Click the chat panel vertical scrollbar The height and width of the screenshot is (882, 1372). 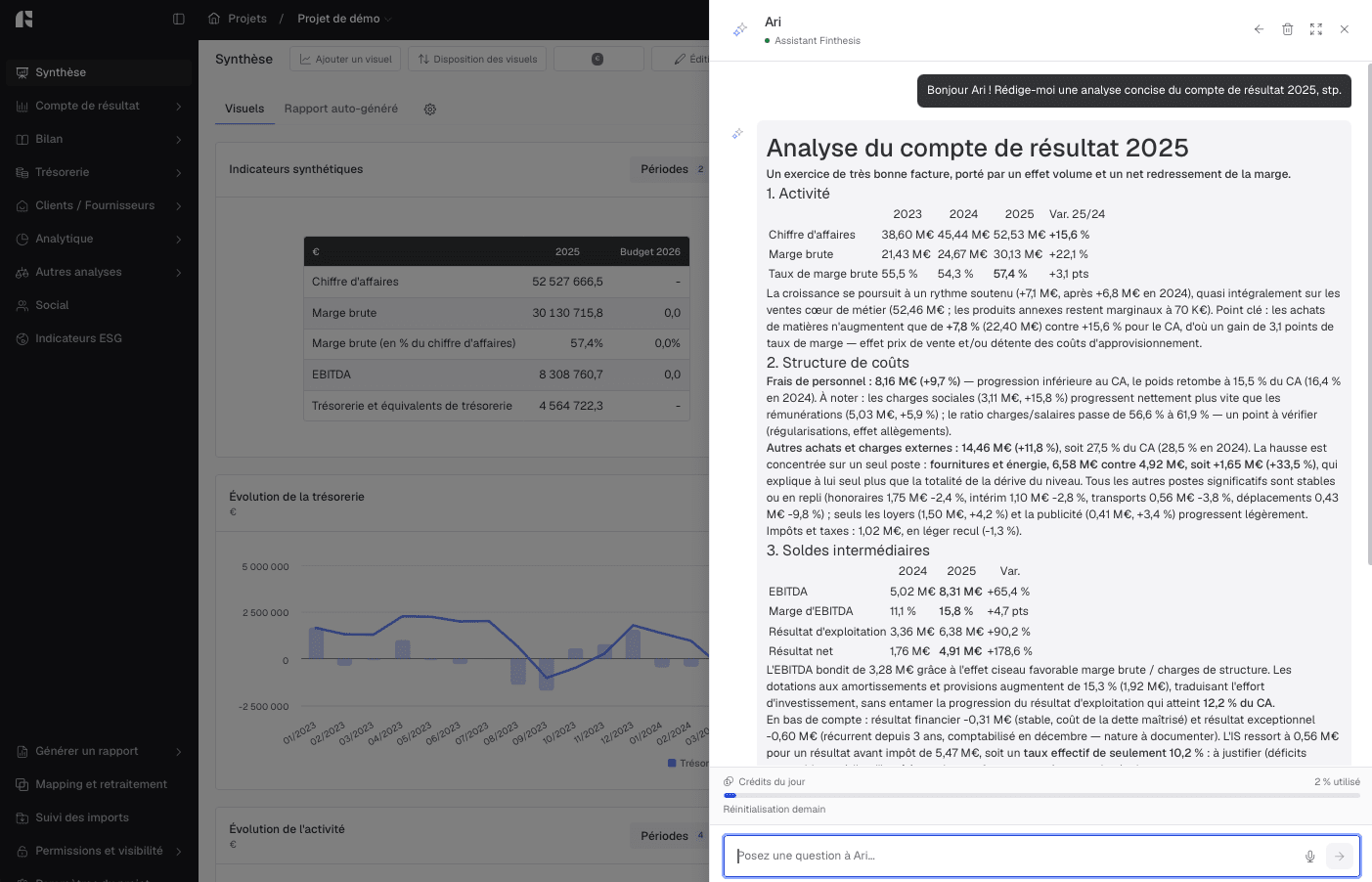[x=1368, y=313]
